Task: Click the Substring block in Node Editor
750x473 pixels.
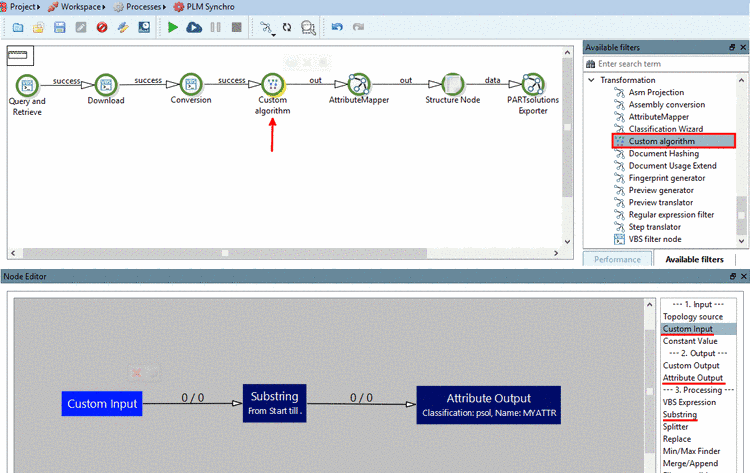Action: click(x=275, y=403)
